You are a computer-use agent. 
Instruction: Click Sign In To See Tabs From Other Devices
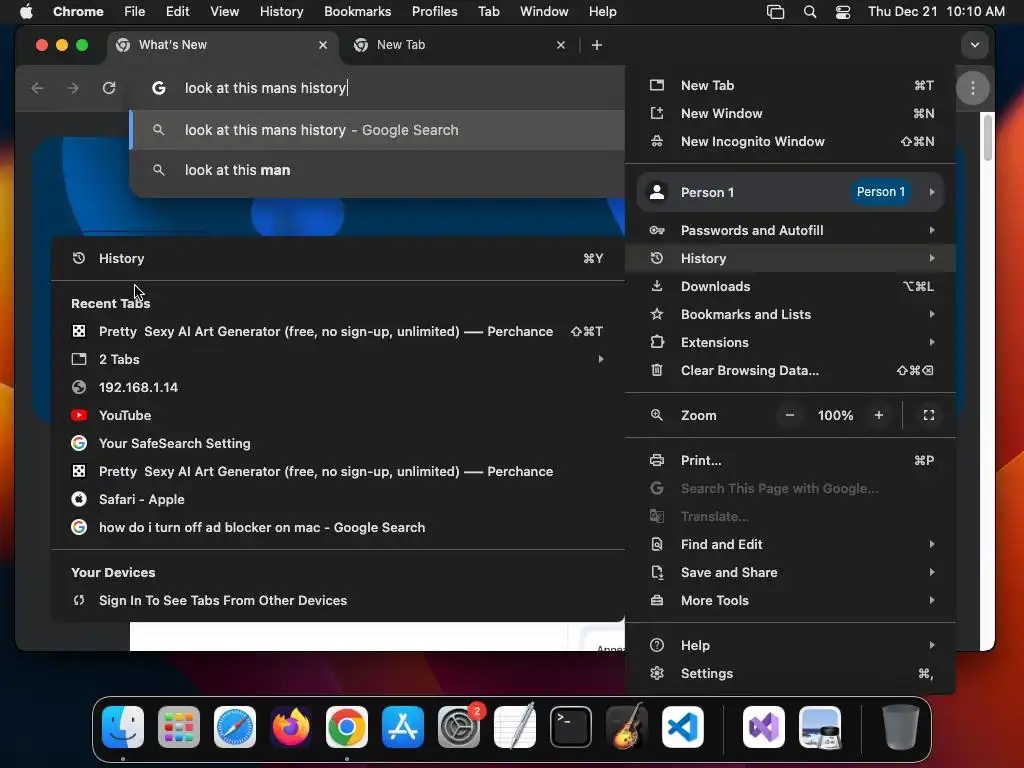pyautogui.click(x=338, y=601)
